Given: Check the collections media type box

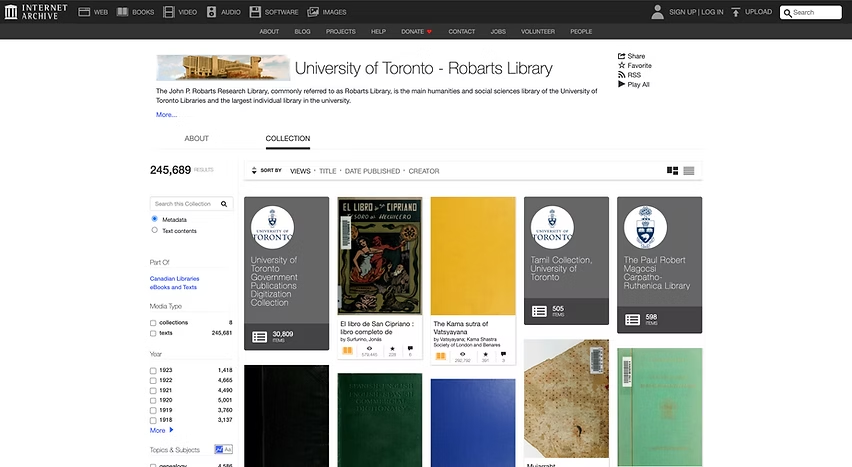Looking at the screenshot, I should point(153,323).
